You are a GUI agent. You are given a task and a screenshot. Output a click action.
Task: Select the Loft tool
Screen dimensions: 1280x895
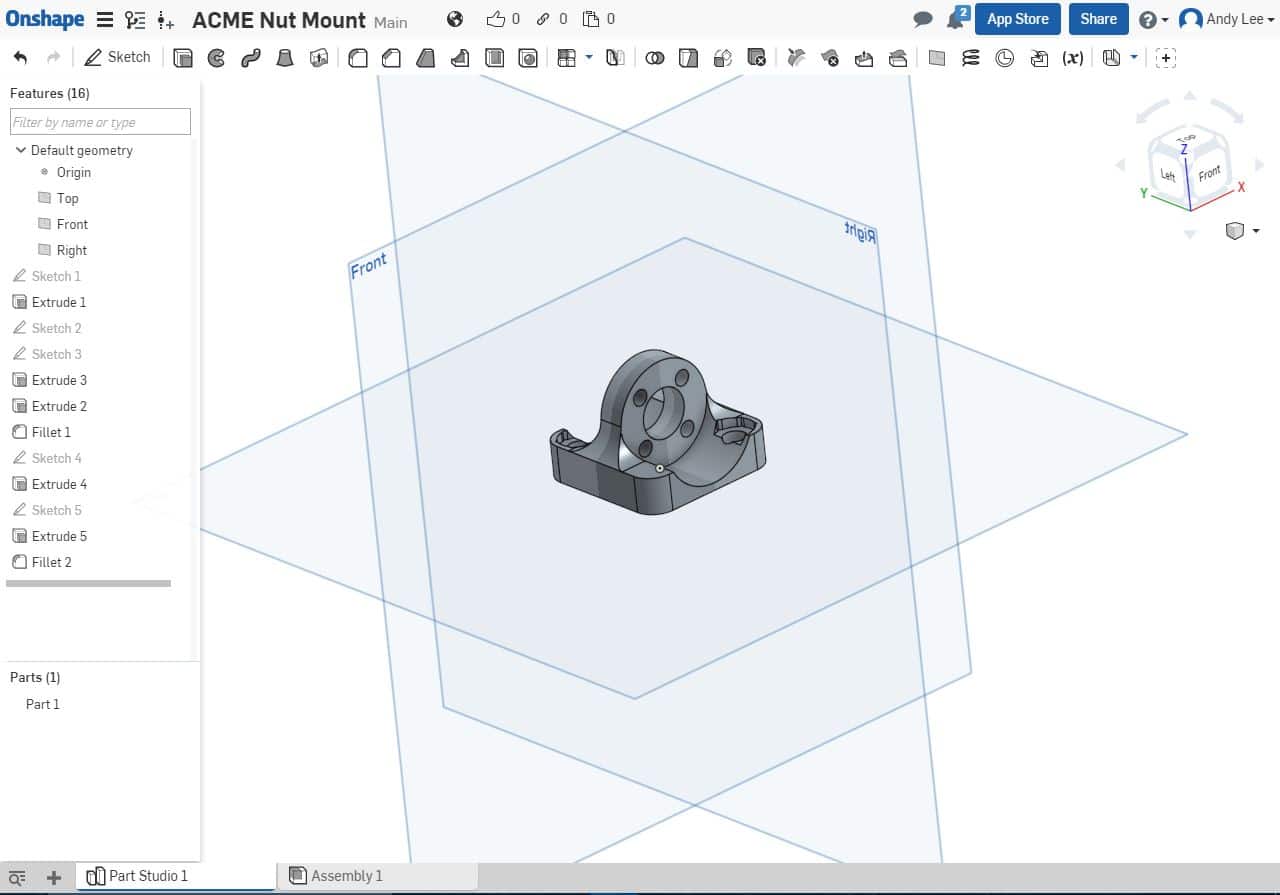285,58
